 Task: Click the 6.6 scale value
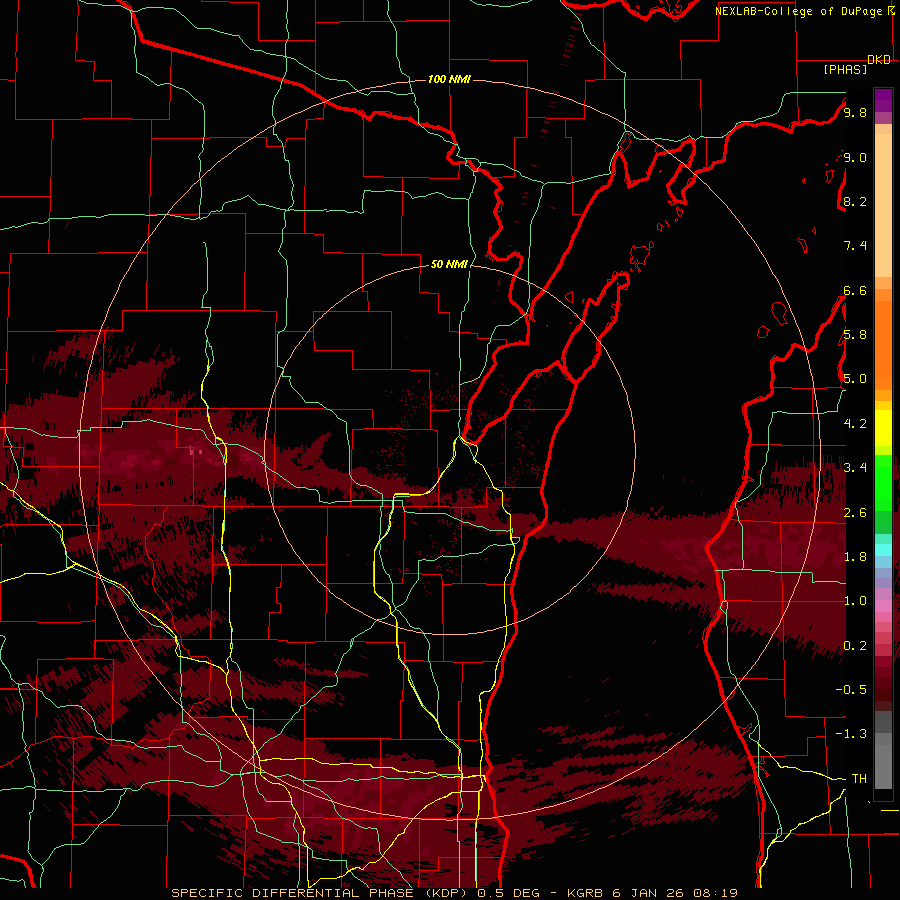pos(855,290)
